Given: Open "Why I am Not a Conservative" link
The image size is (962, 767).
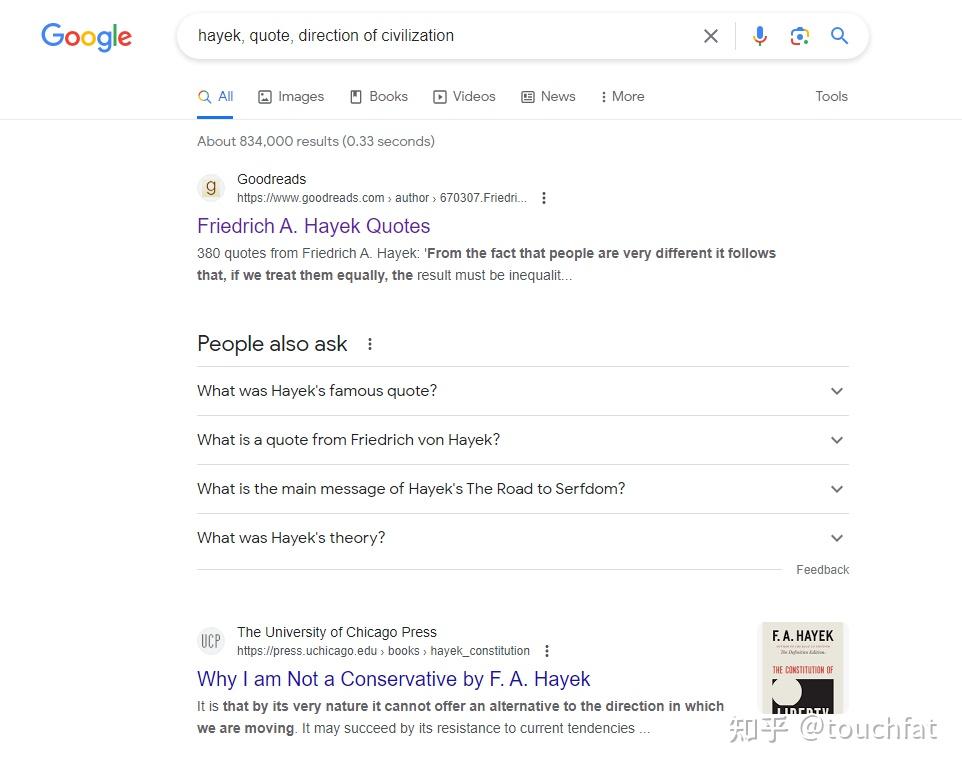Looking at the screenshot, I should (393, 679).
